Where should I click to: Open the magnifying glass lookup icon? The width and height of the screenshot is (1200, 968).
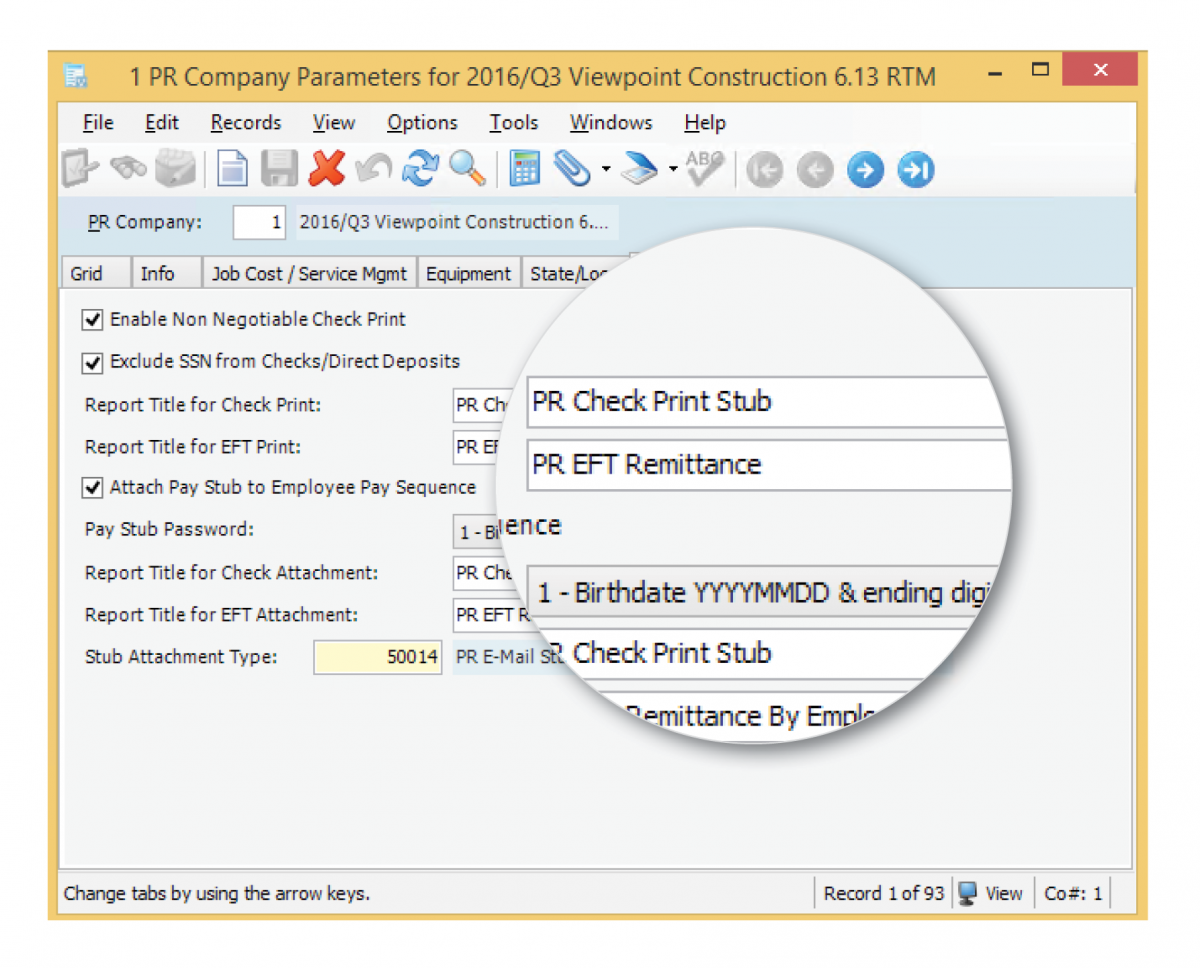pos(467,170)
